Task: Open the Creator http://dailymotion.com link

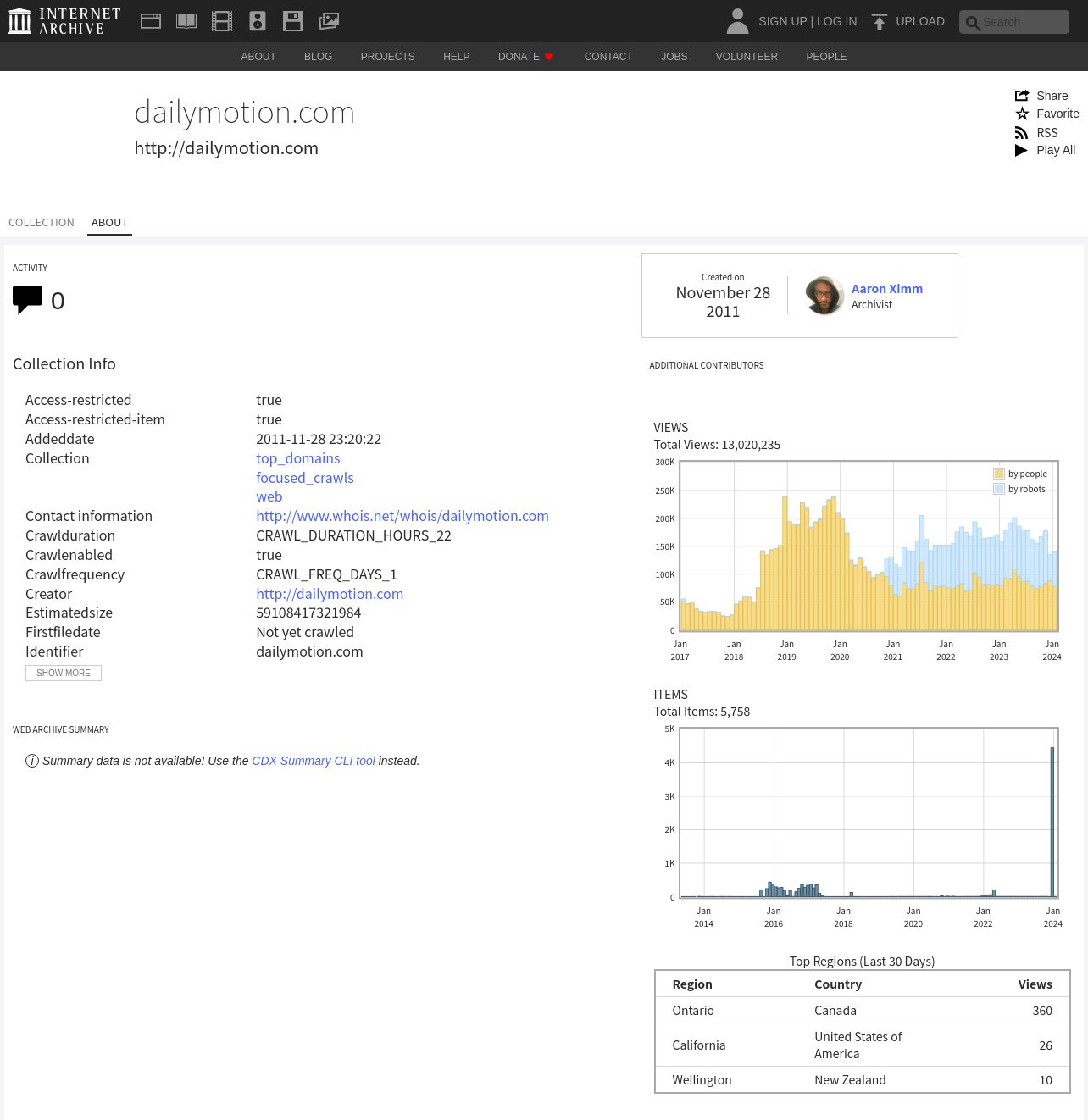Action: 330,594
